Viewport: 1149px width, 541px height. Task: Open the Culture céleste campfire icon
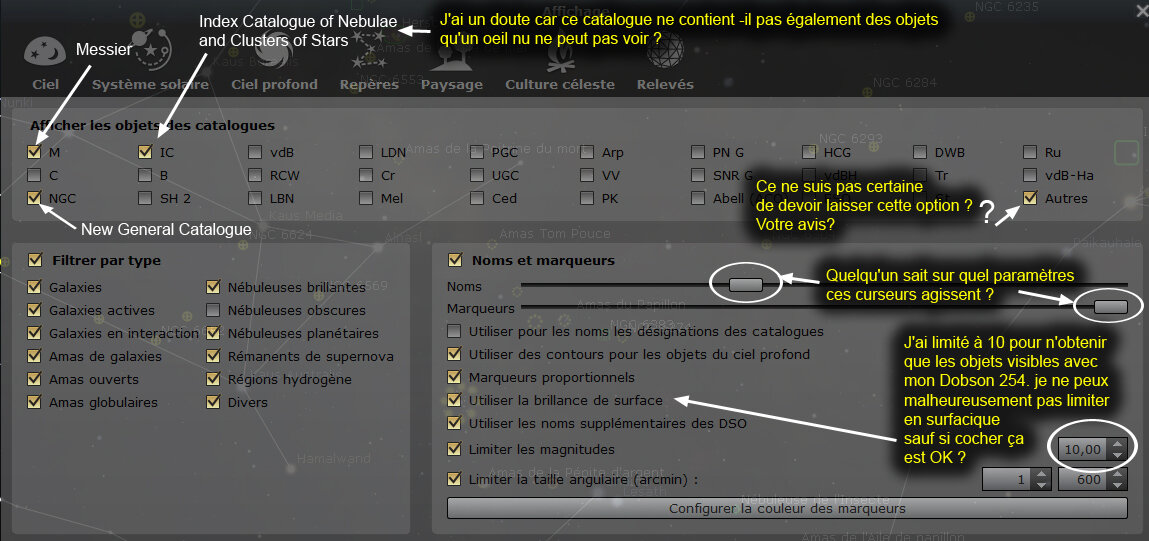(x=560, y=53)
